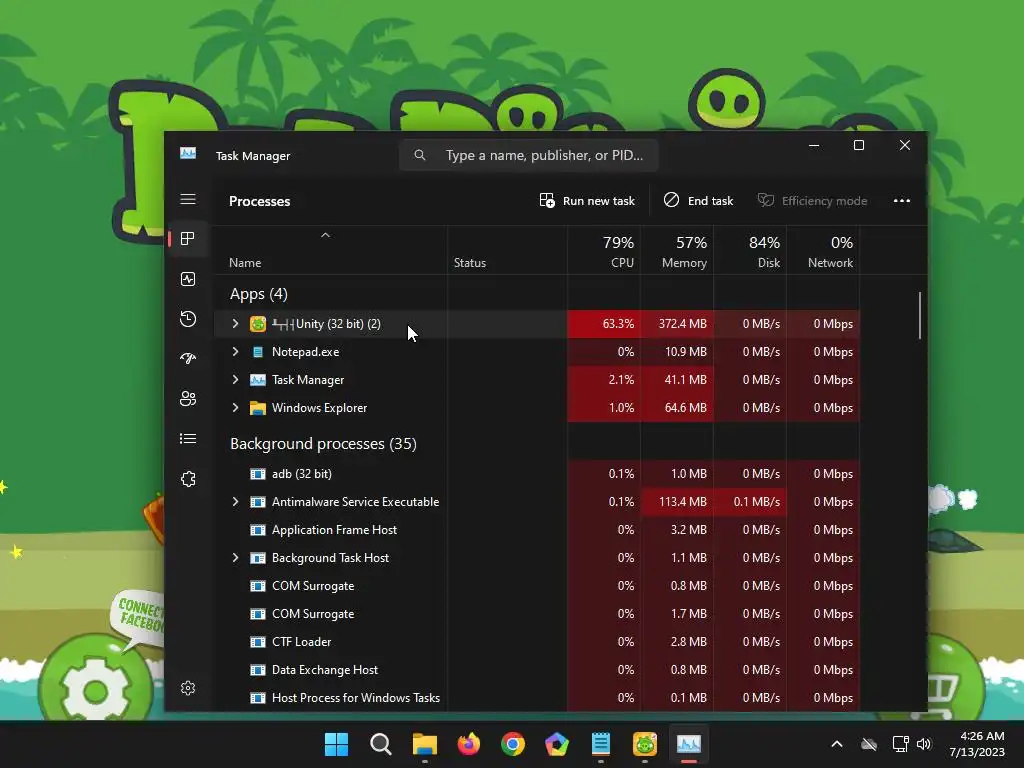
Task: Click the Task Manager title bar app icon
Action: point(188,154)
